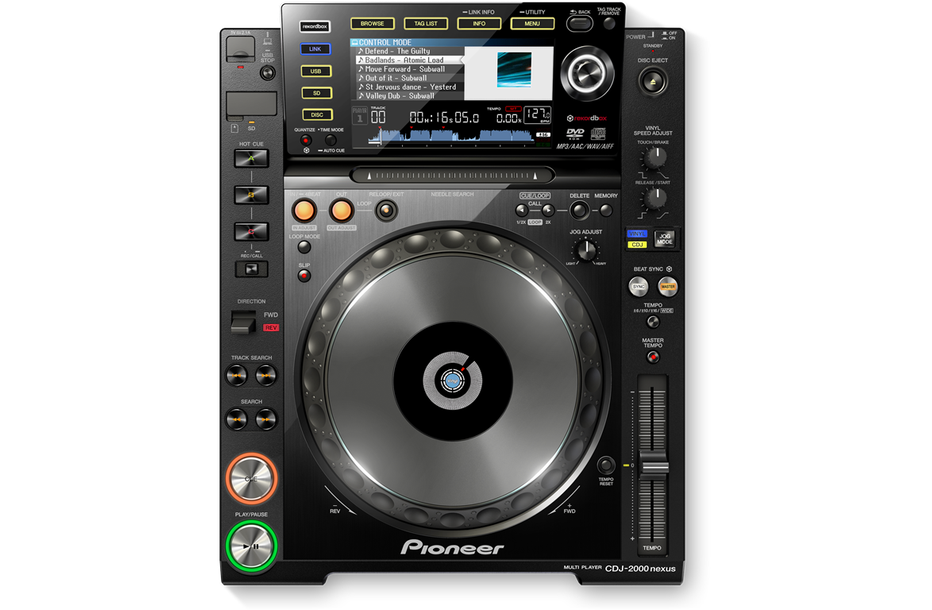Screen dimensions: 932x610
Task: Open the TAG LIST view
Action: pyautogui.click(x=425, y=23)
